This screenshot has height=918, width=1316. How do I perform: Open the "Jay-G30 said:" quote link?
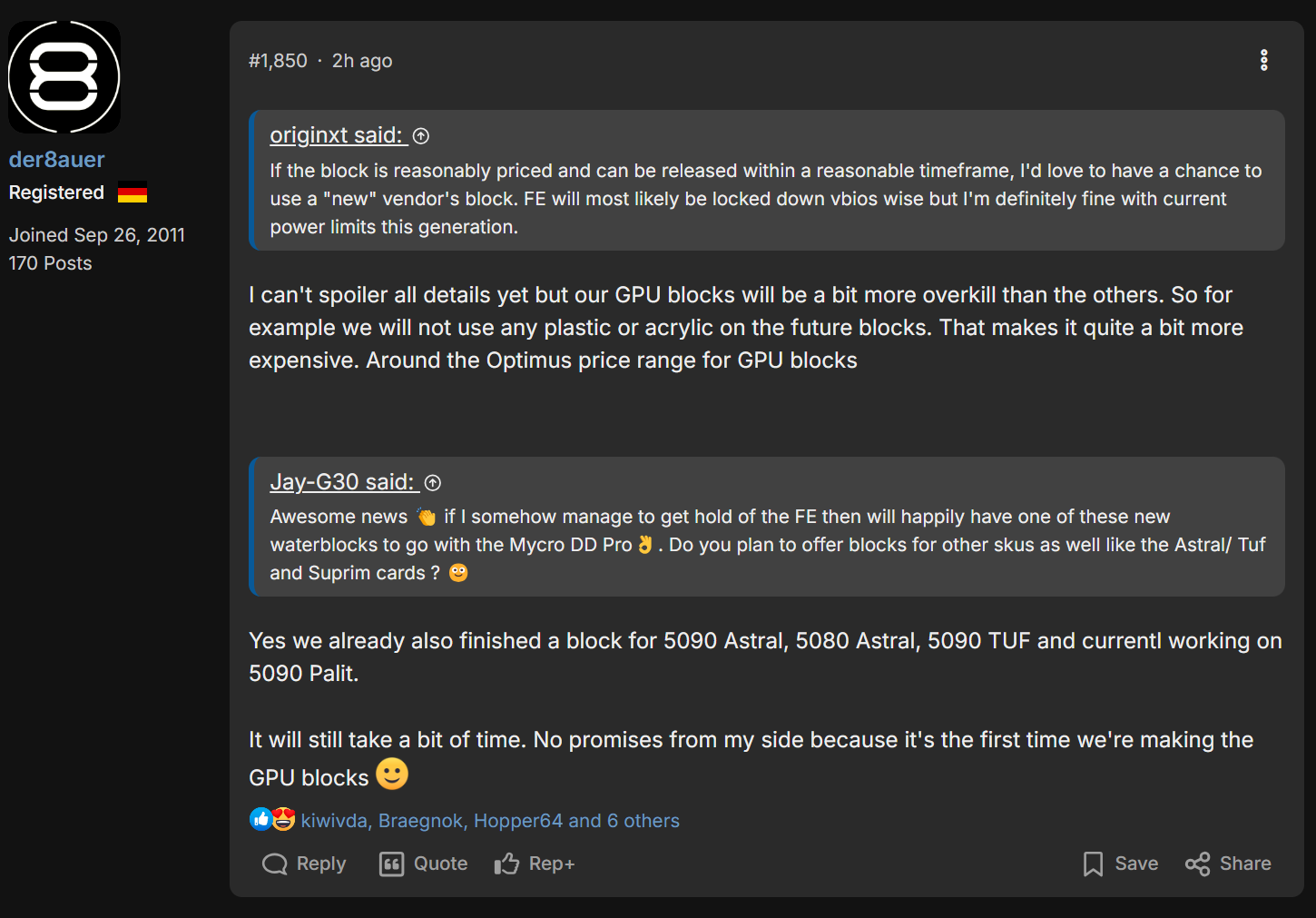[x=342, y=482]
